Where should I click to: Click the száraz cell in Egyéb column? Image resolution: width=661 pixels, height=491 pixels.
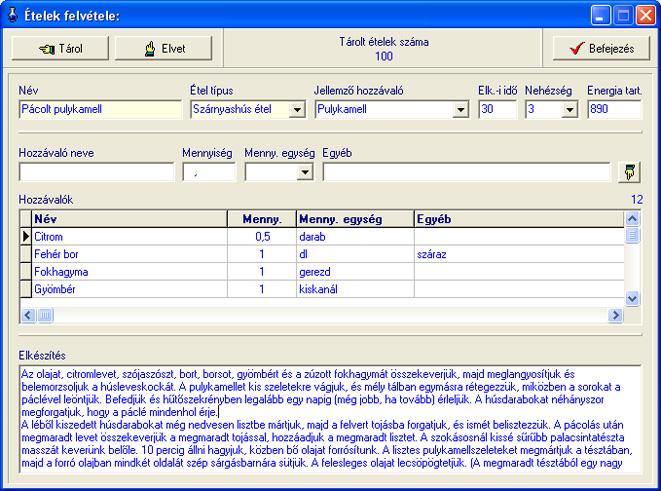coord(519,254)
